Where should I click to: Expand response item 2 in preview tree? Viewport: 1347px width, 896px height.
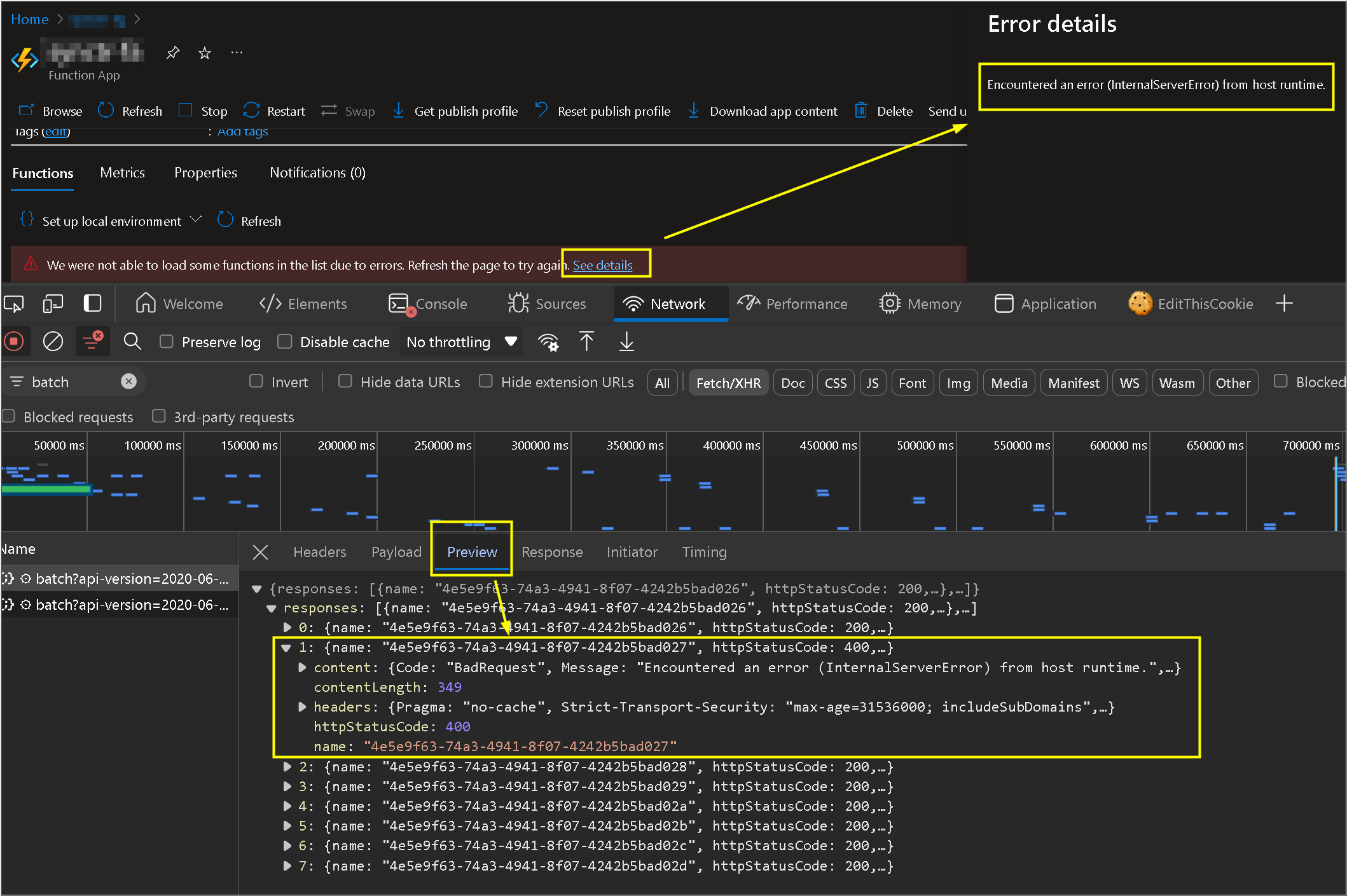click(287, 767)
